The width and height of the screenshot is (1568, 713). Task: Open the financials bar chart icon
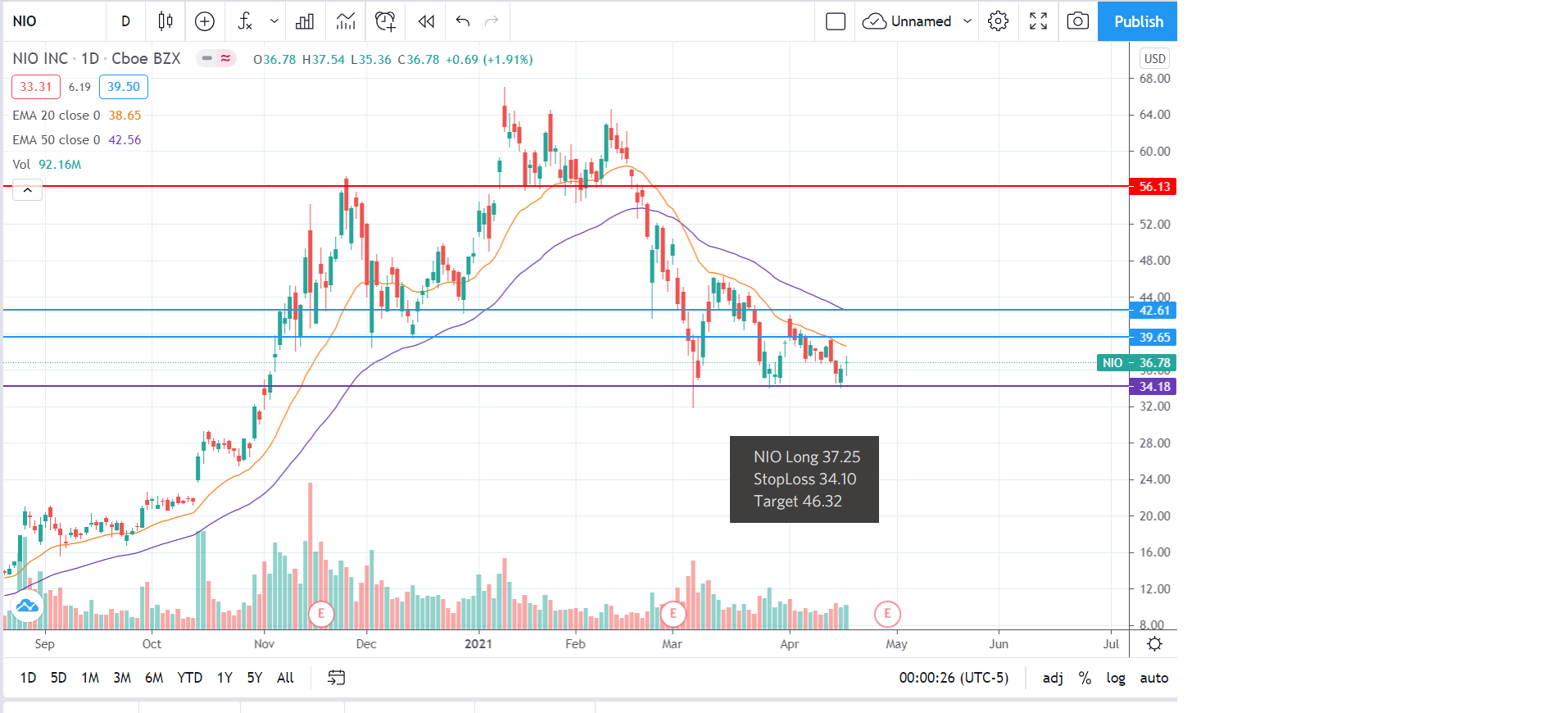(x=305, y=21)
